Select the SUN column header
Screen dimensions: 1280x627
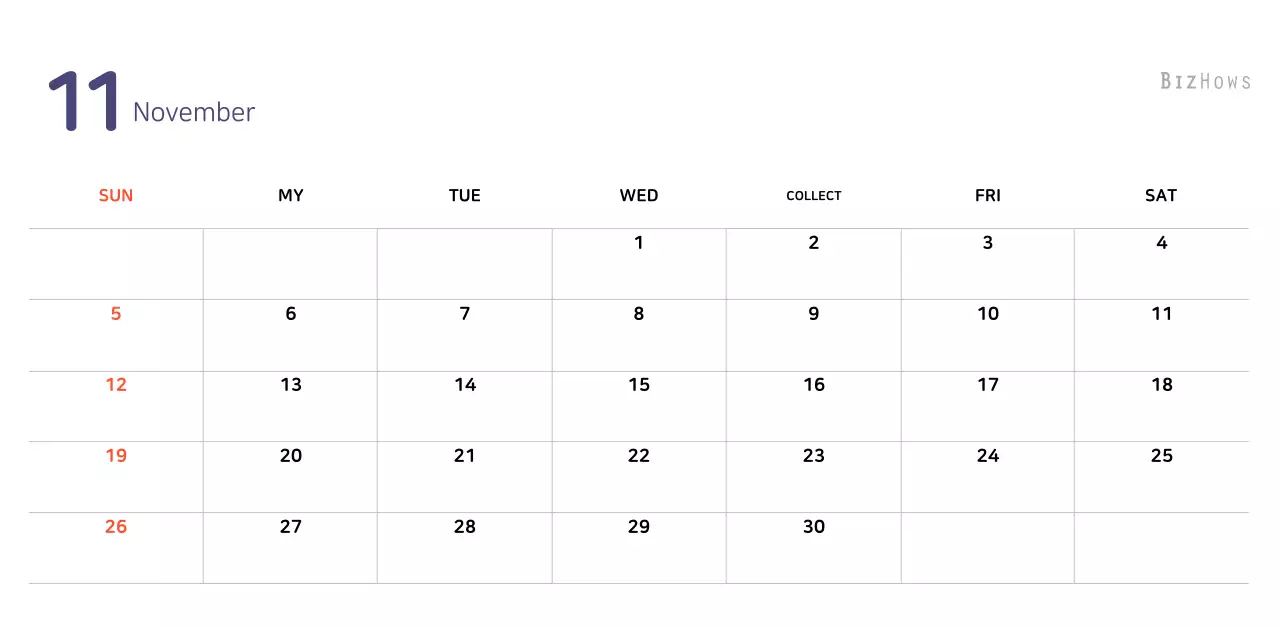click(x=116, y=196)
